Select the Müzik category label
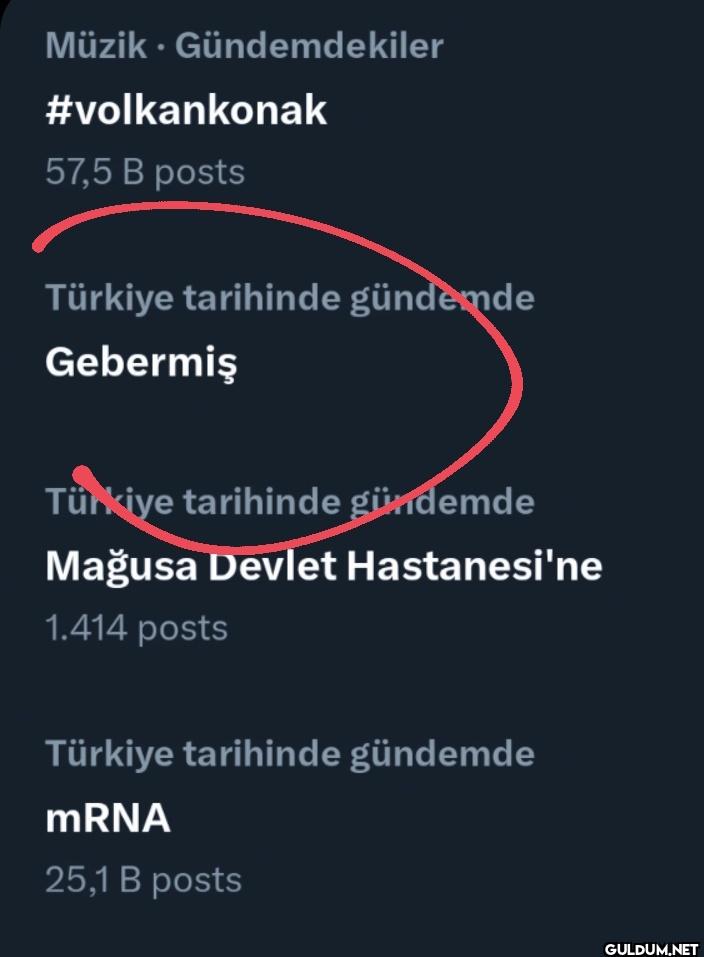The image size is (704, 957). tap(96, 45)
